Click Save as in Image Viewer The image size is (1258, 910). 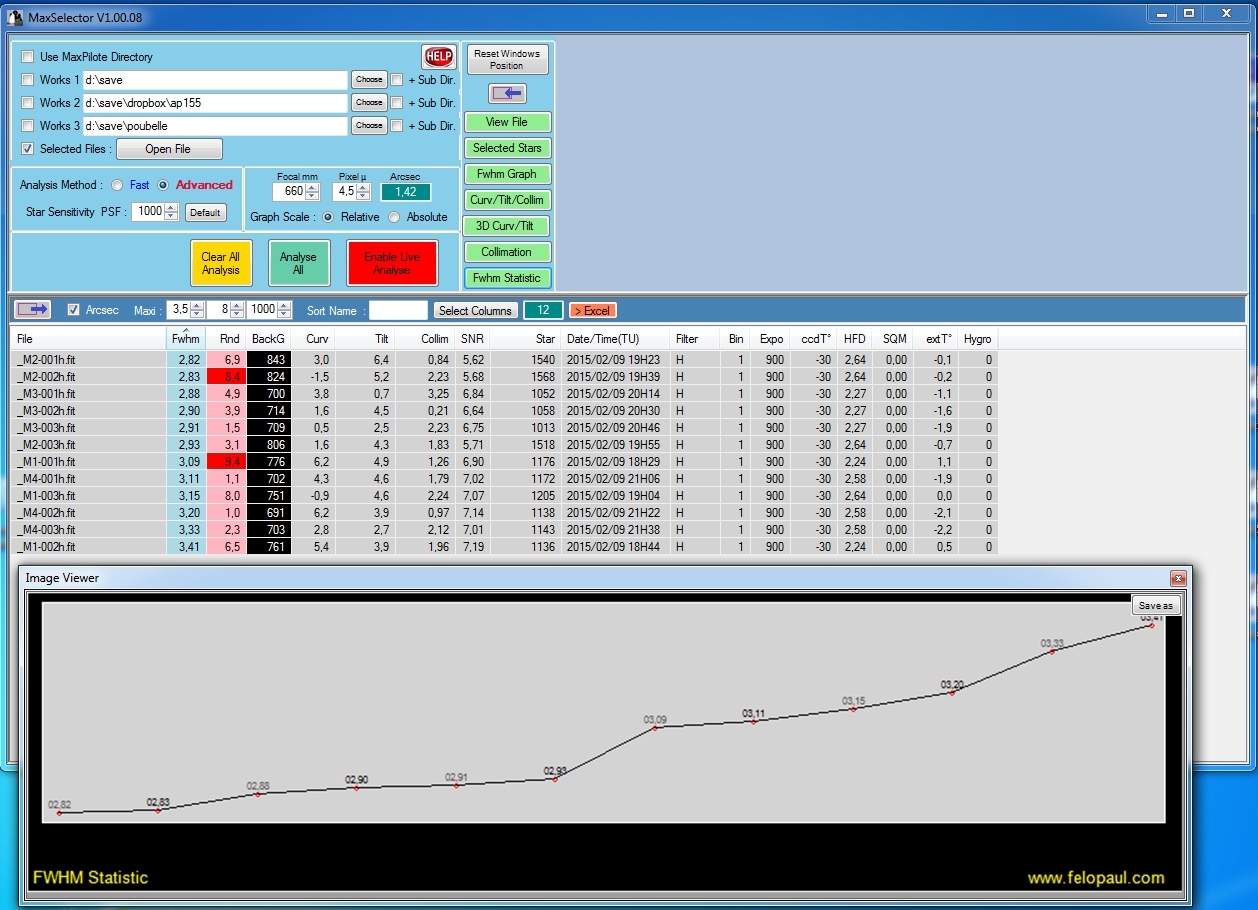[x=1156, y=605]
